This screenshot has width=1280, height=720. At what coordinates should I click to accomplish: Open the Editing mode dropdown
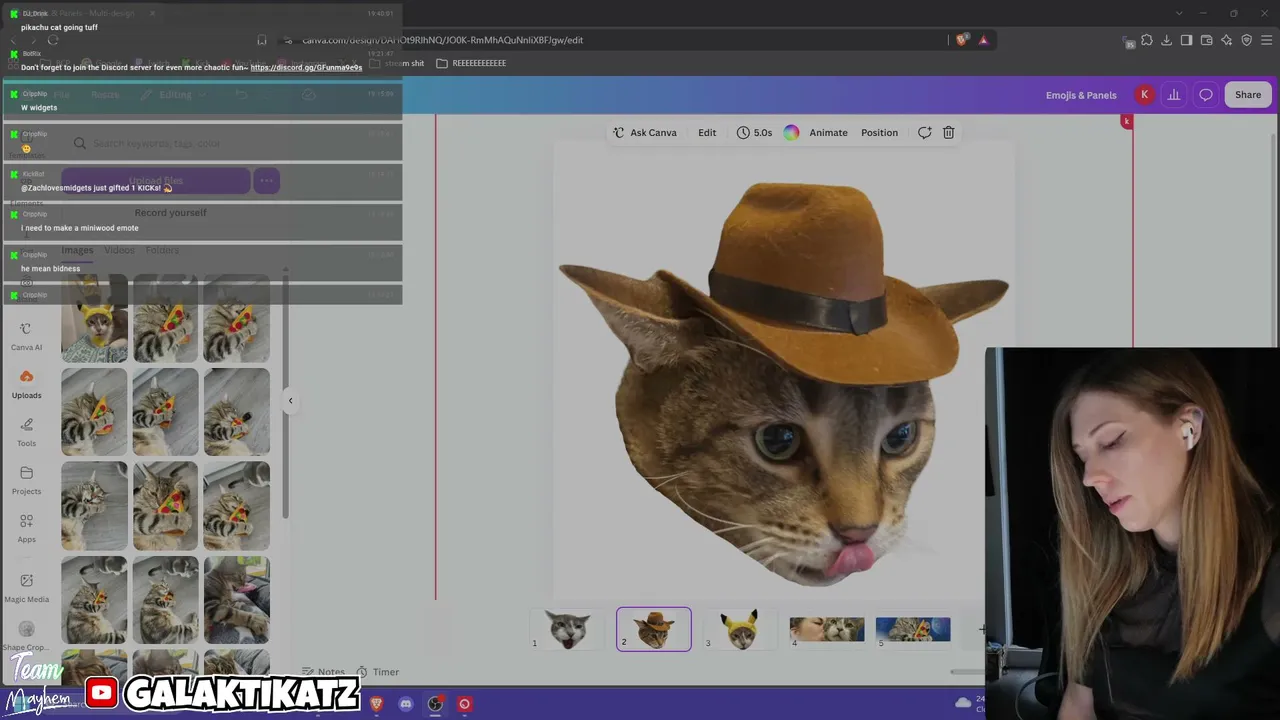[174, 95]
